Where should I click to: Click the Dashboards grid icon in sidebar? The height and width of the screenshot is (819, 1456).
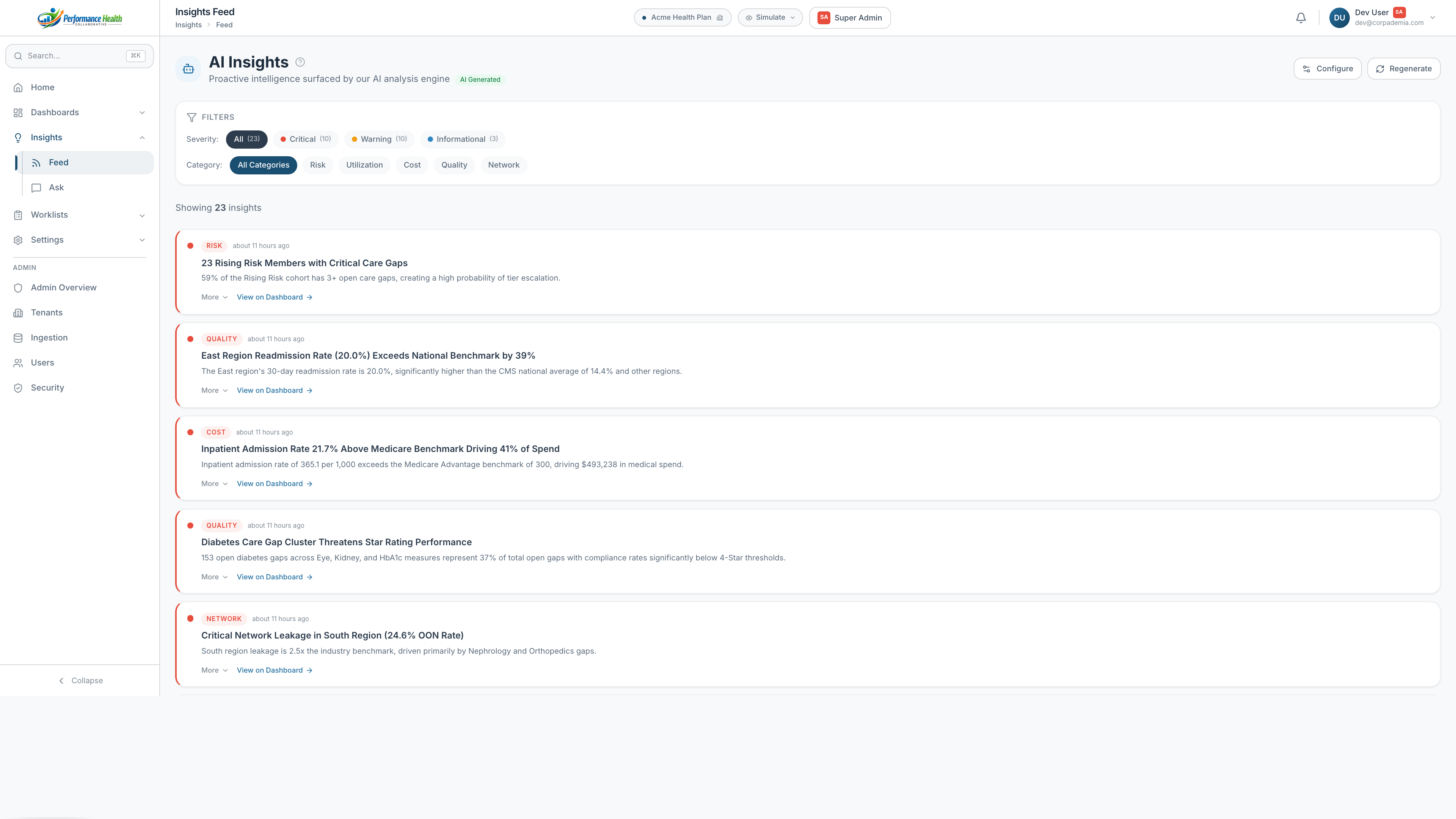tap(18, 113)
